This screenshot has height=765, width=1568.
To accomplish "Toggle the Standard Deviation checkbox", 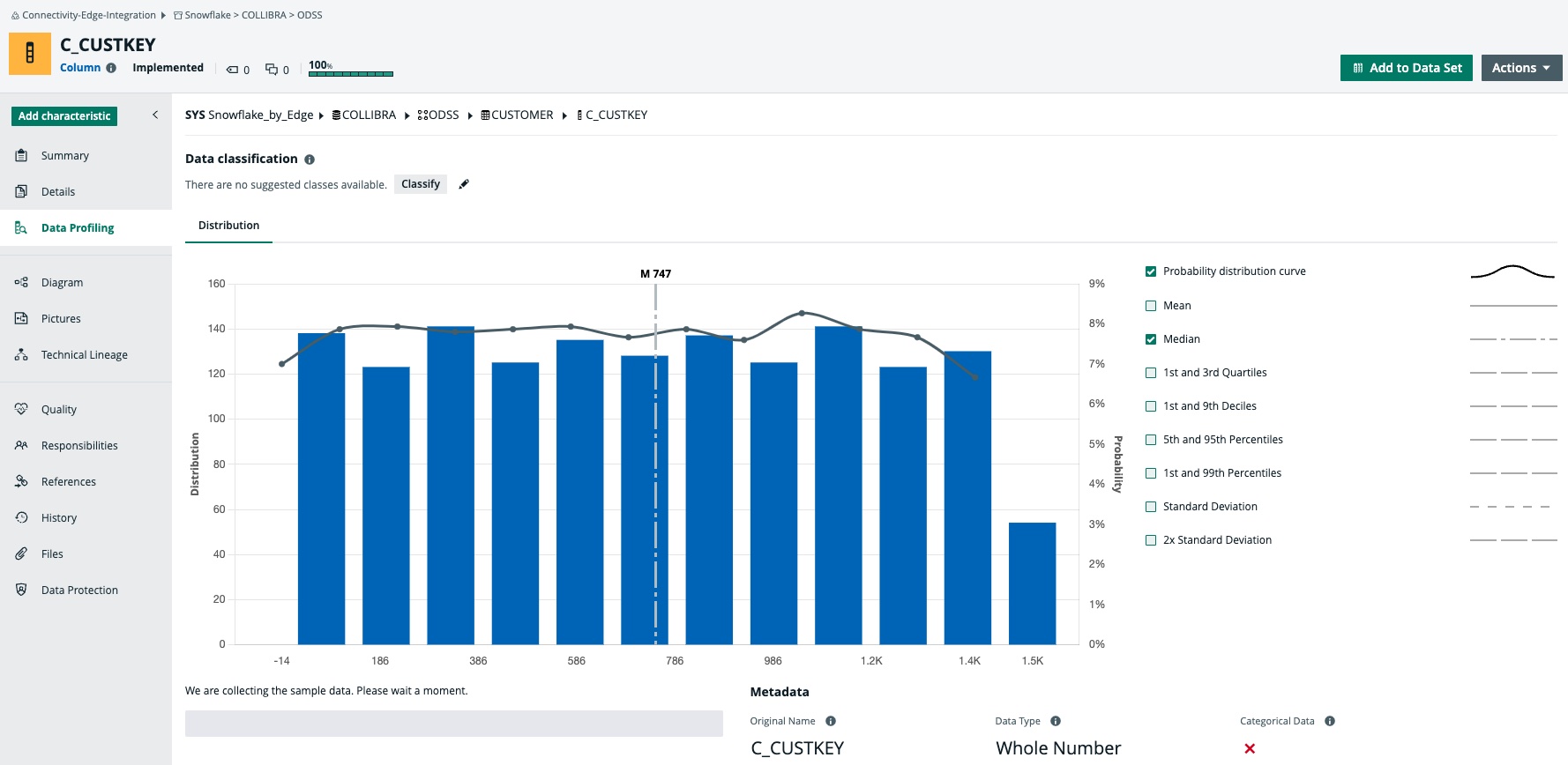I will click(x=1151, y=507).
